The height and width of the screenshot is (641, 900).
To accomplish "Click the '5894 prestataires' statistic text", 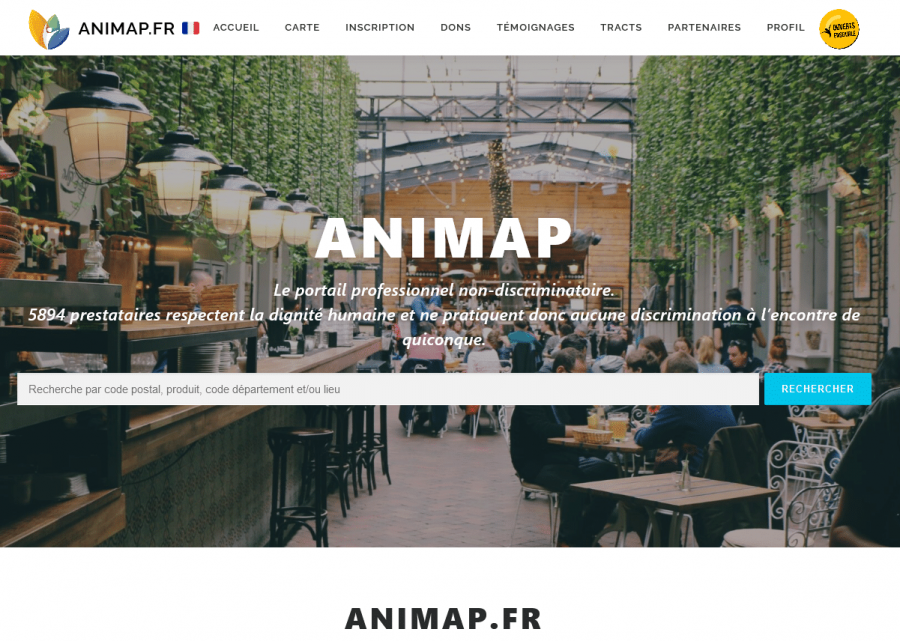I will (94, 315).
